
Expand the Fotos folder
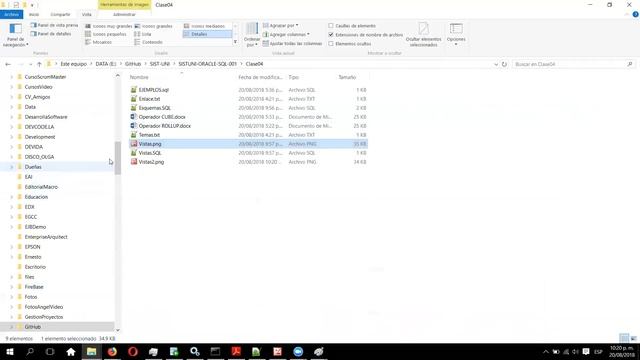coord(11,297)
